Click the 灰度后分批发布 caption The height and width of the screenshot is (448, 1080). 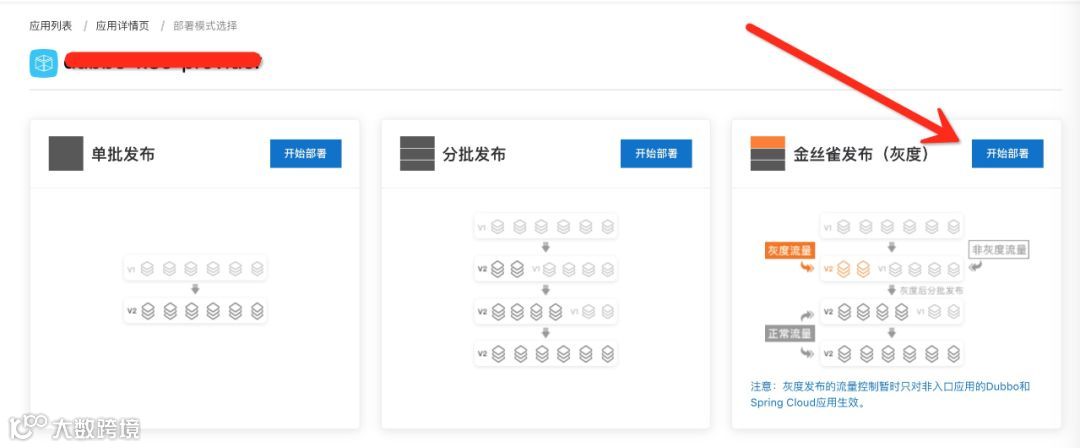tap(931, 291)
